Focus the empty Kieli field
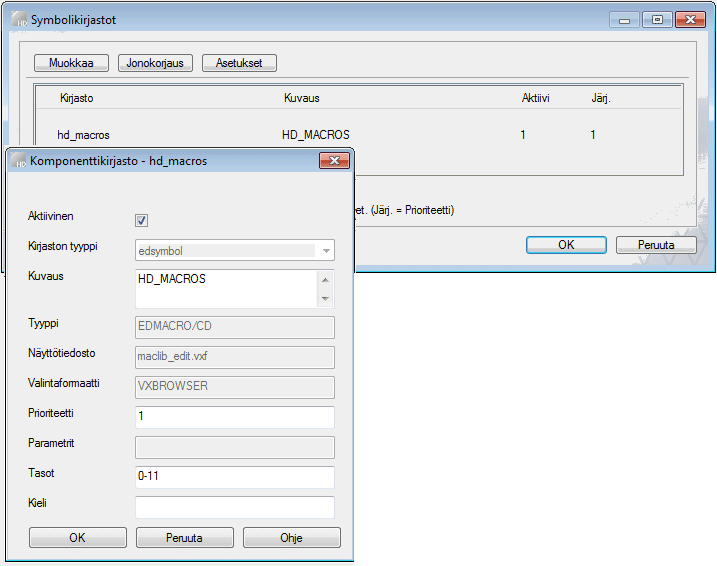Viewport: 717px width, 566px height. (234, 507)
